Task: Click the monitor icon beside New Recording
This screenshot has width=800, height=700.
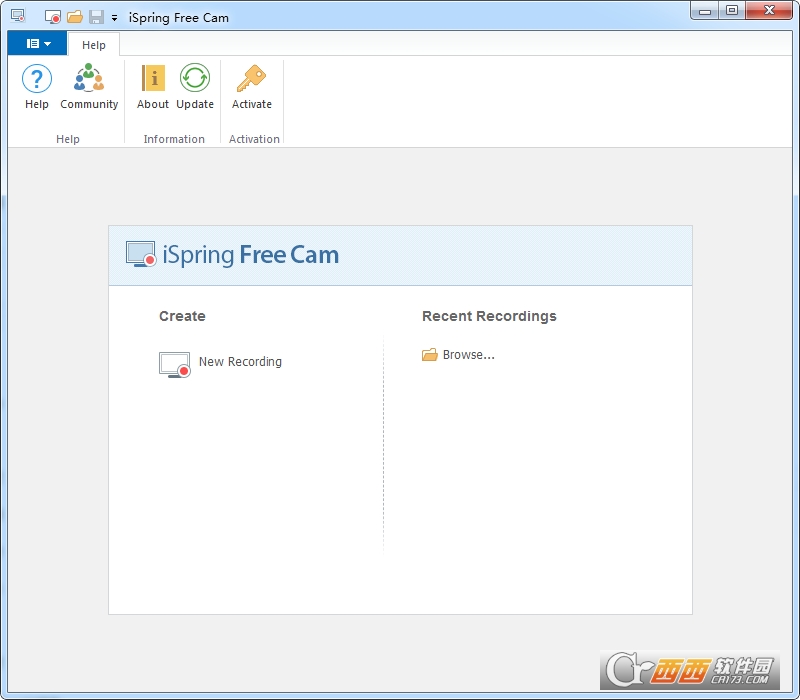Action: 174,364
